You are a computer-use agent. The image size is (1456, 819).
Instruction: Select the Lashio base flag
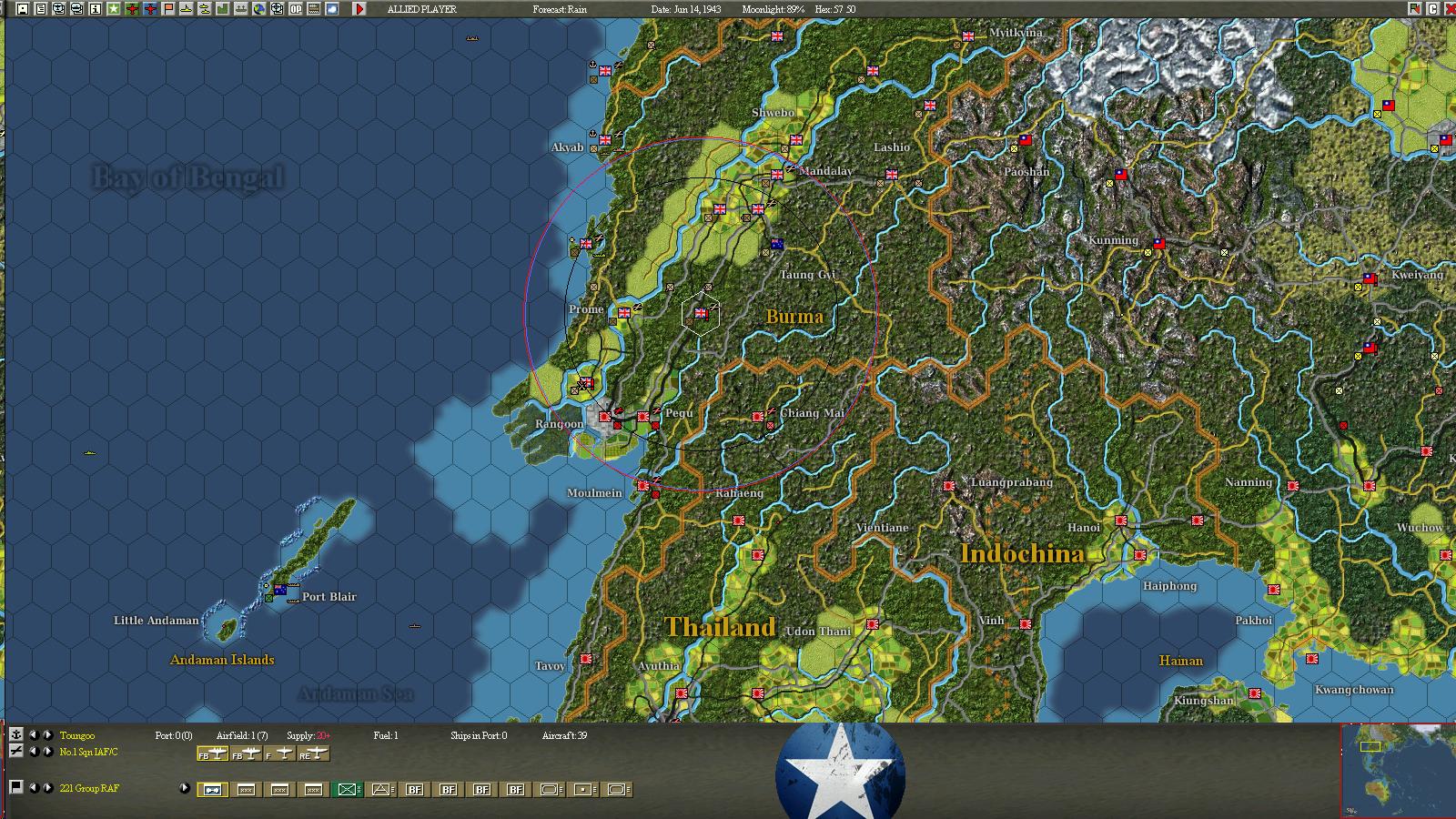pyautogui.click(x=893, y=174)
